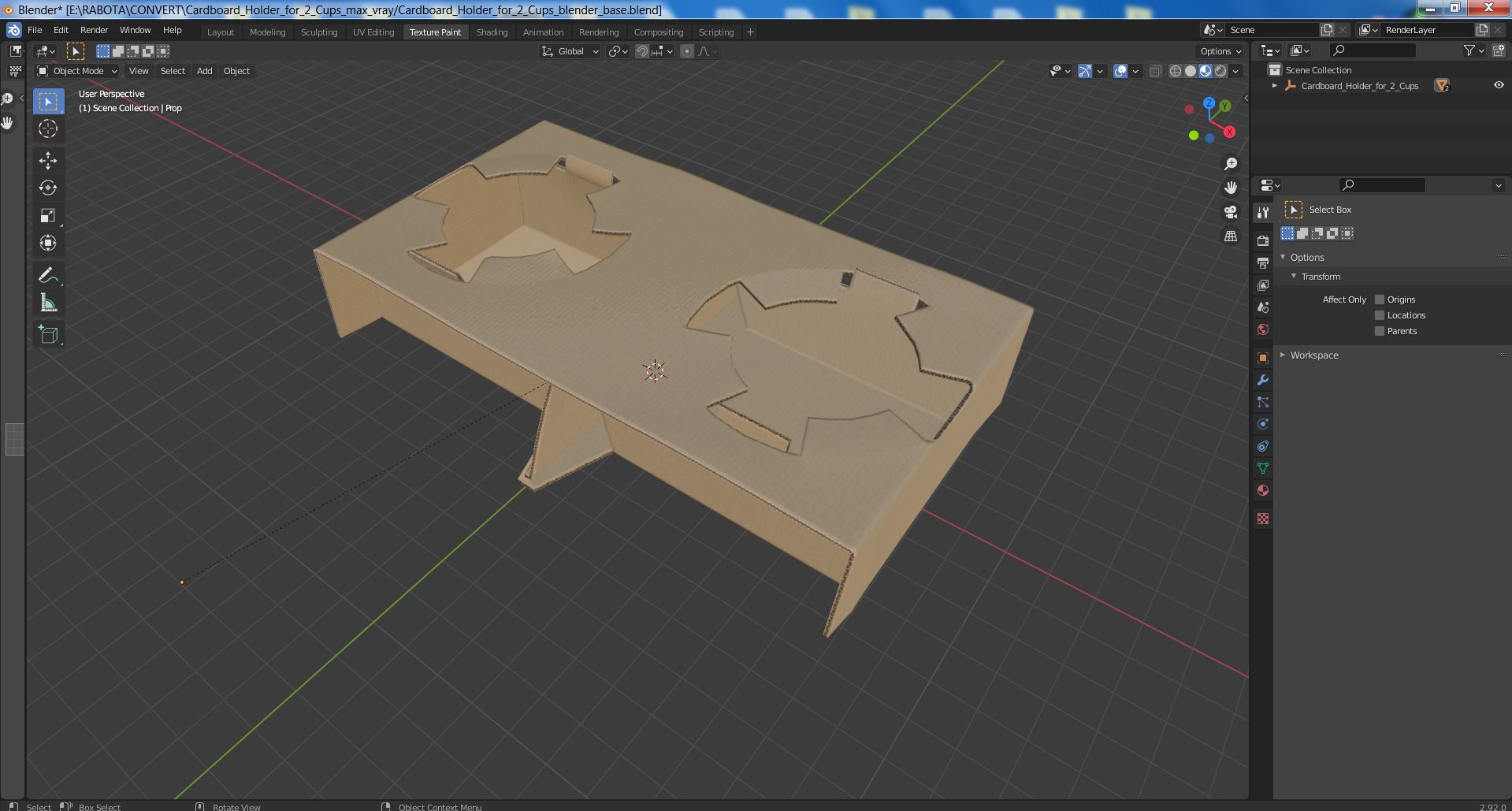Activate the Move tool
The height and width of the screenshot is (811, 1512).
coord(48,161)
